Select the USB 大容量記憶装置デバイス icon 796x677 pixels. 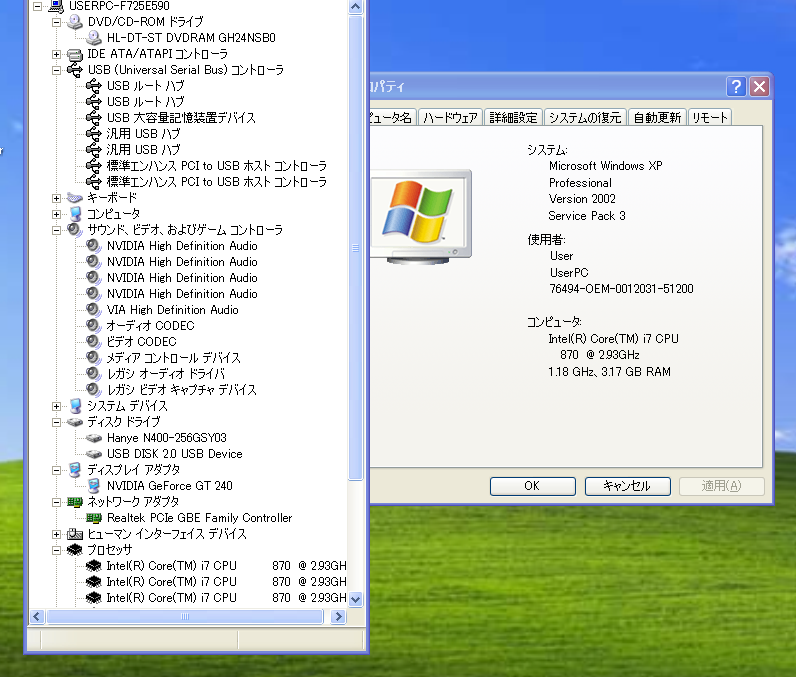(x=93, y=118)
